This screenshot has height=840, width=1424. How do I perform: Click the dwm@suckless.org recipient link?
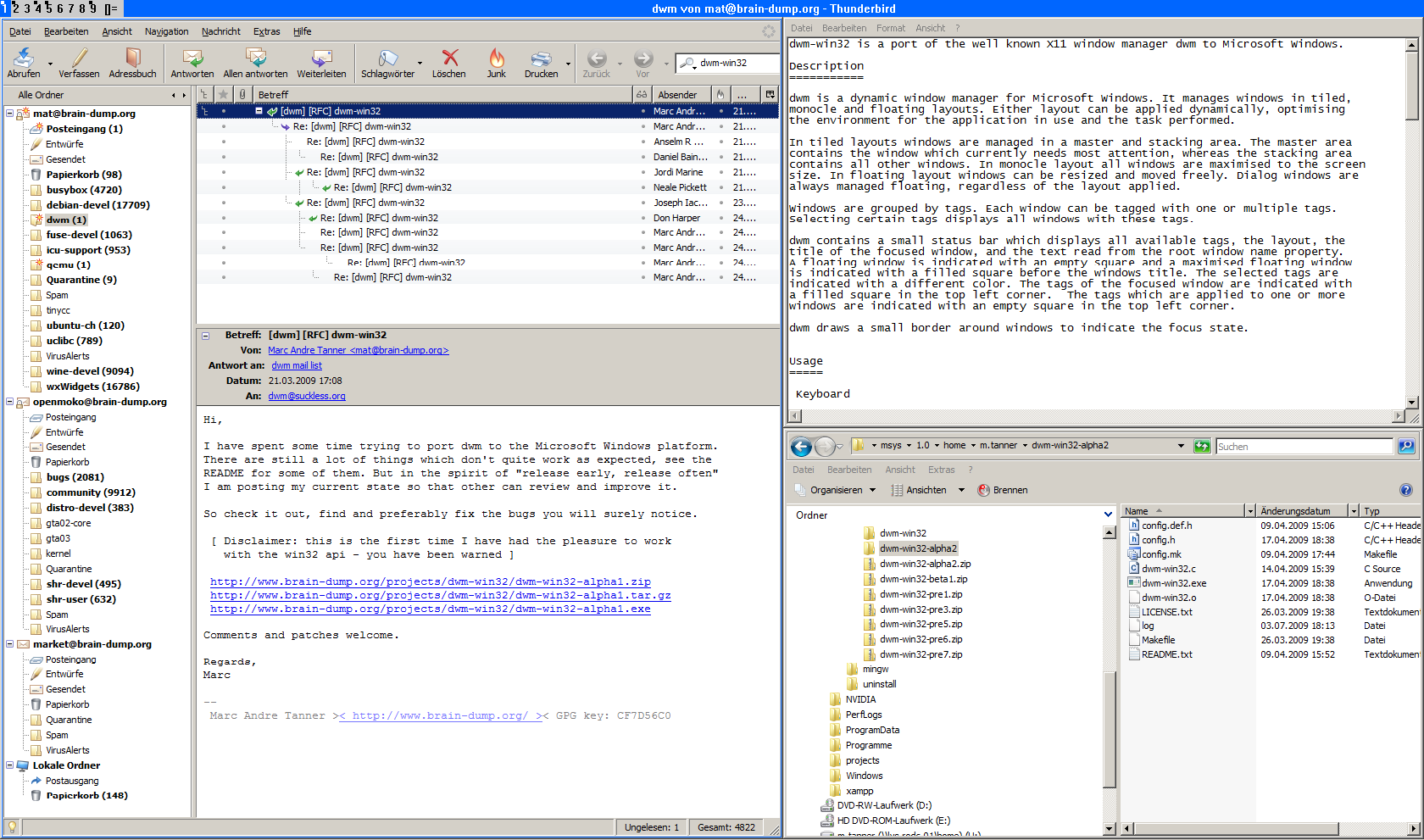pyautogui.click(x=307, y=396)
